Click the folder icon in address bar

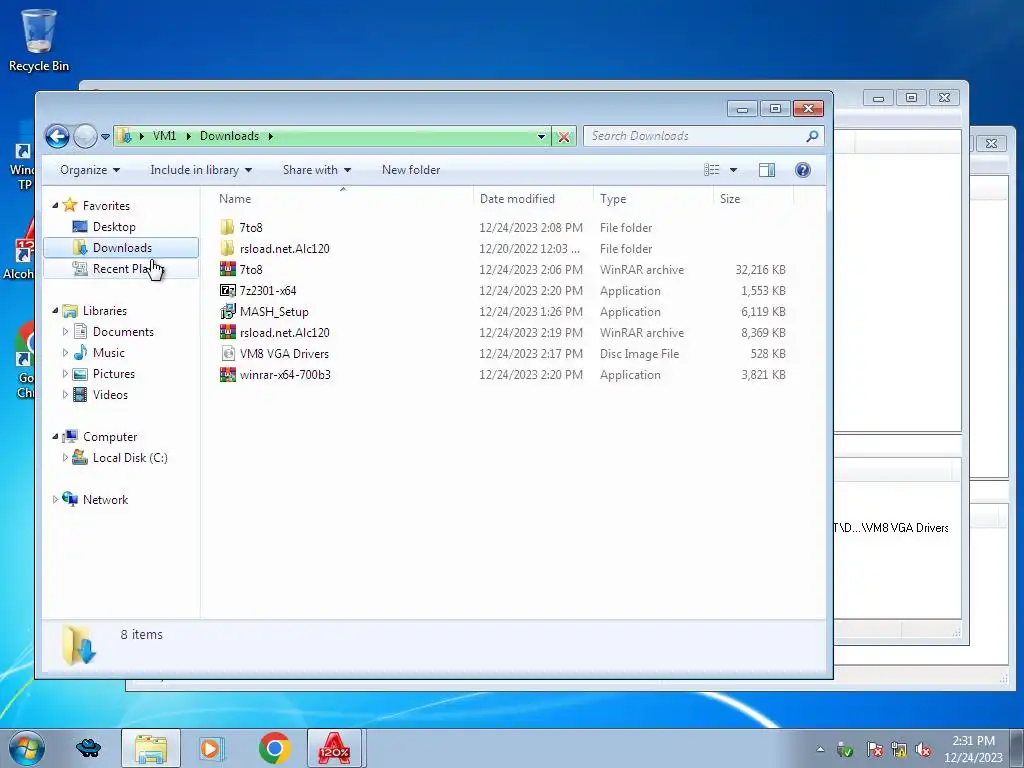tap(125, 136)
